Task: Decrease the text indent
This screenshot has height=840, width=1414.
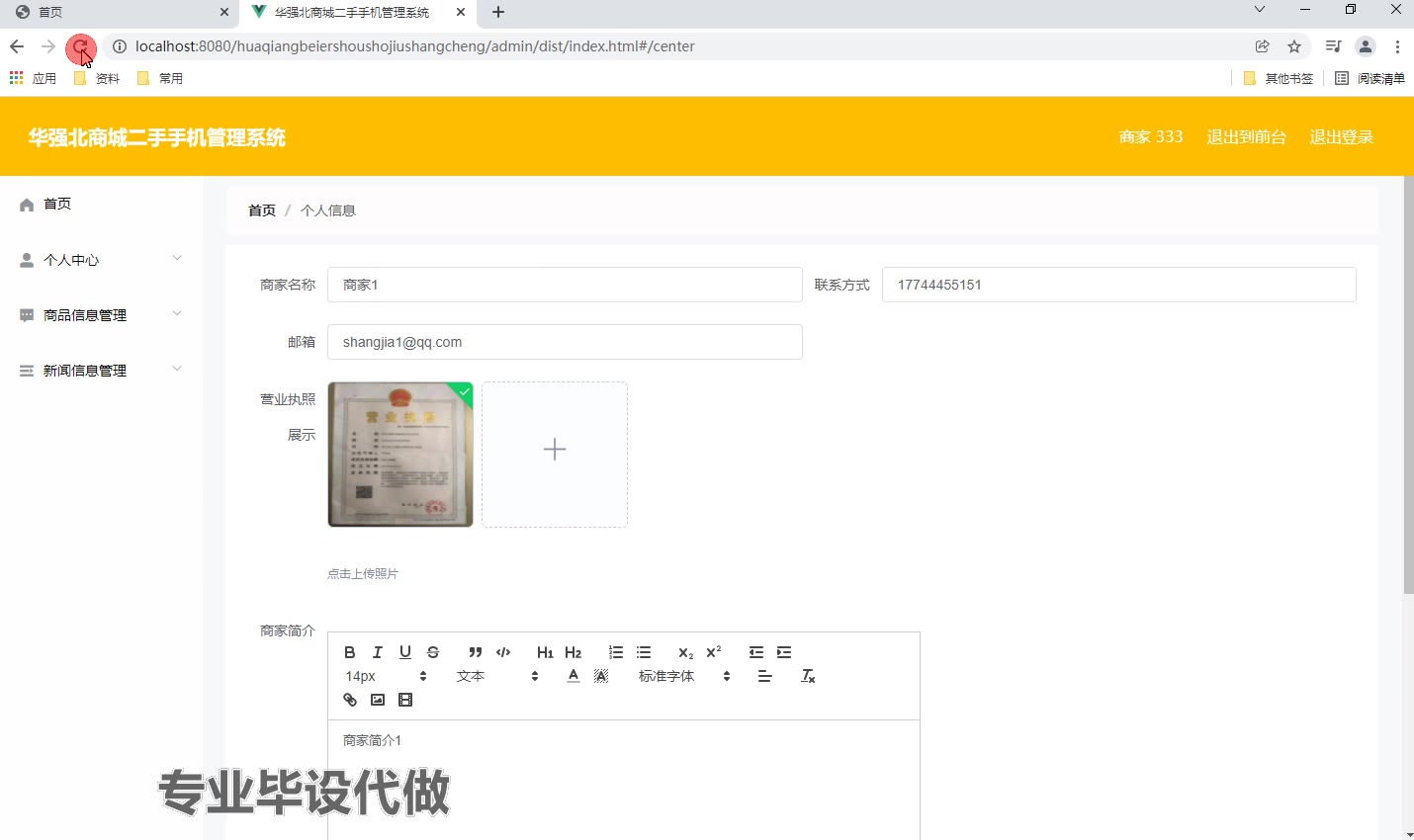Action: click(756, 652)
